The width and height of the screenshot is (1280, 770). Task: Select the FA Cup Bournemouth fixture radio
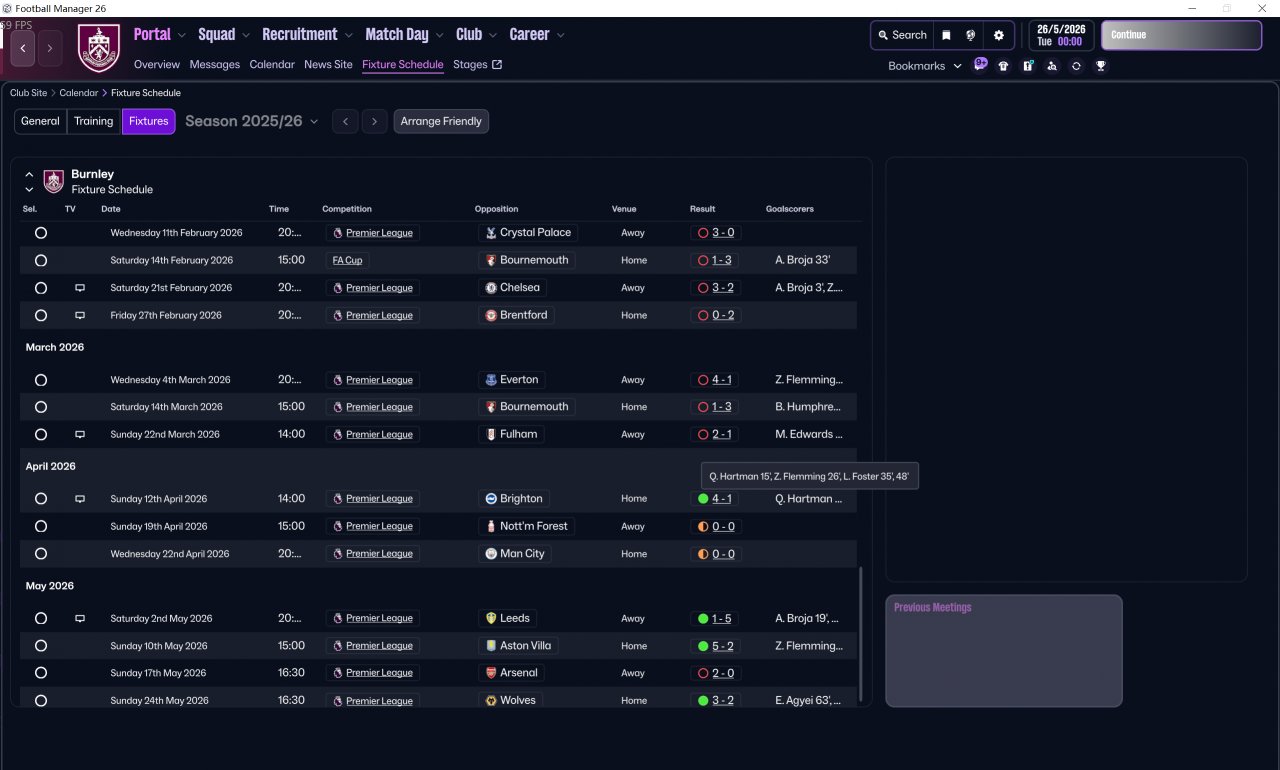pyautogui.click(x=41, y=260)
